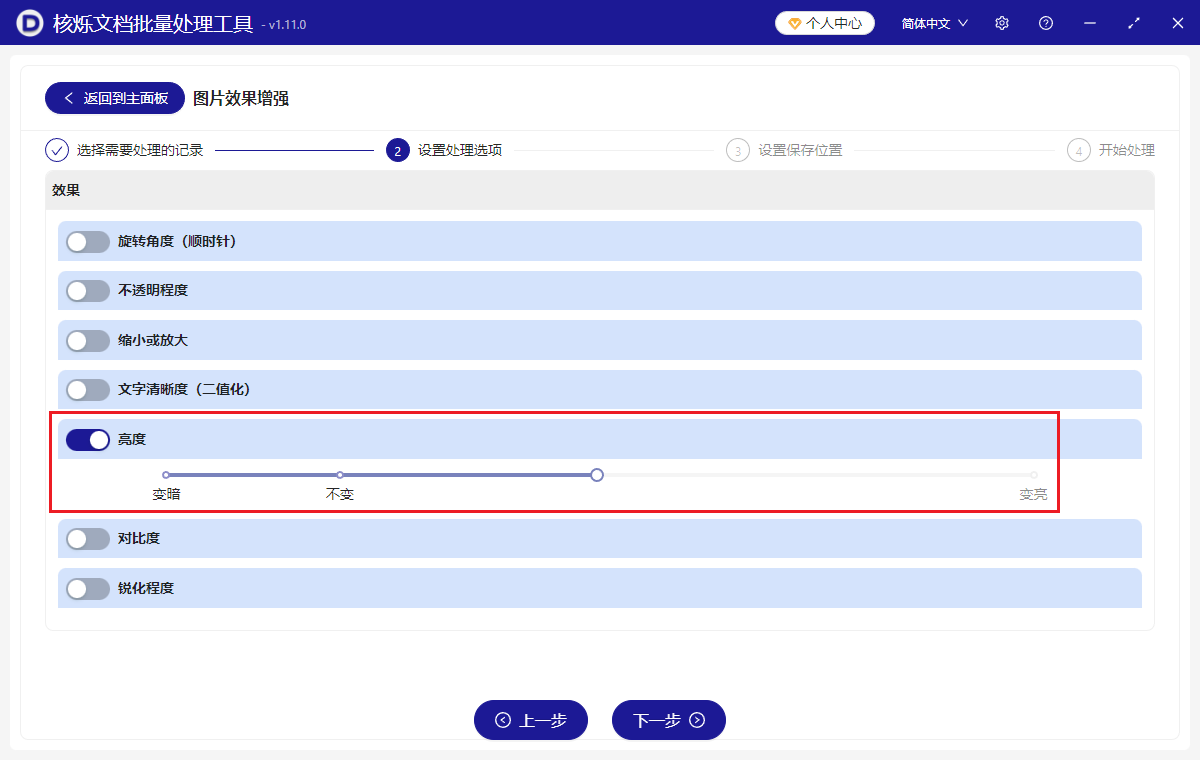
Task: Enable the 文字清晰度 binarization toggle
Action: (x=87, y=389)
